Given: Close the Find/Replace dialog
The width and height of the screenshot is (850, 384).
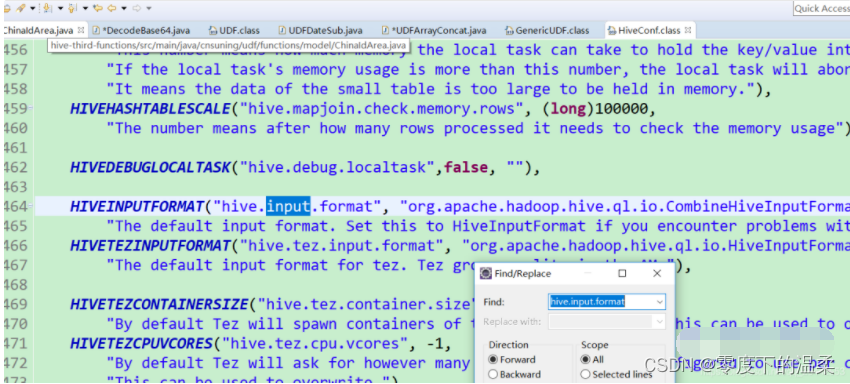Looking at the screenshot, I should click(657, 274).
